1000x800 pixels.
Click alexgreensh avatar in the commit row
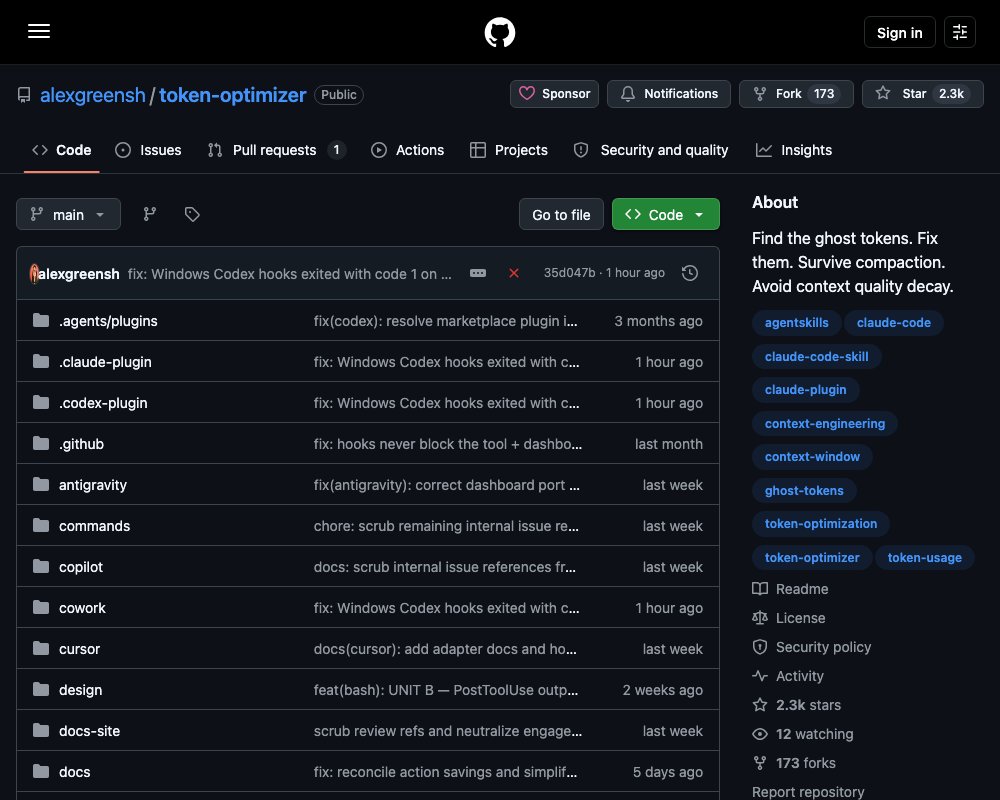(34, 274)
